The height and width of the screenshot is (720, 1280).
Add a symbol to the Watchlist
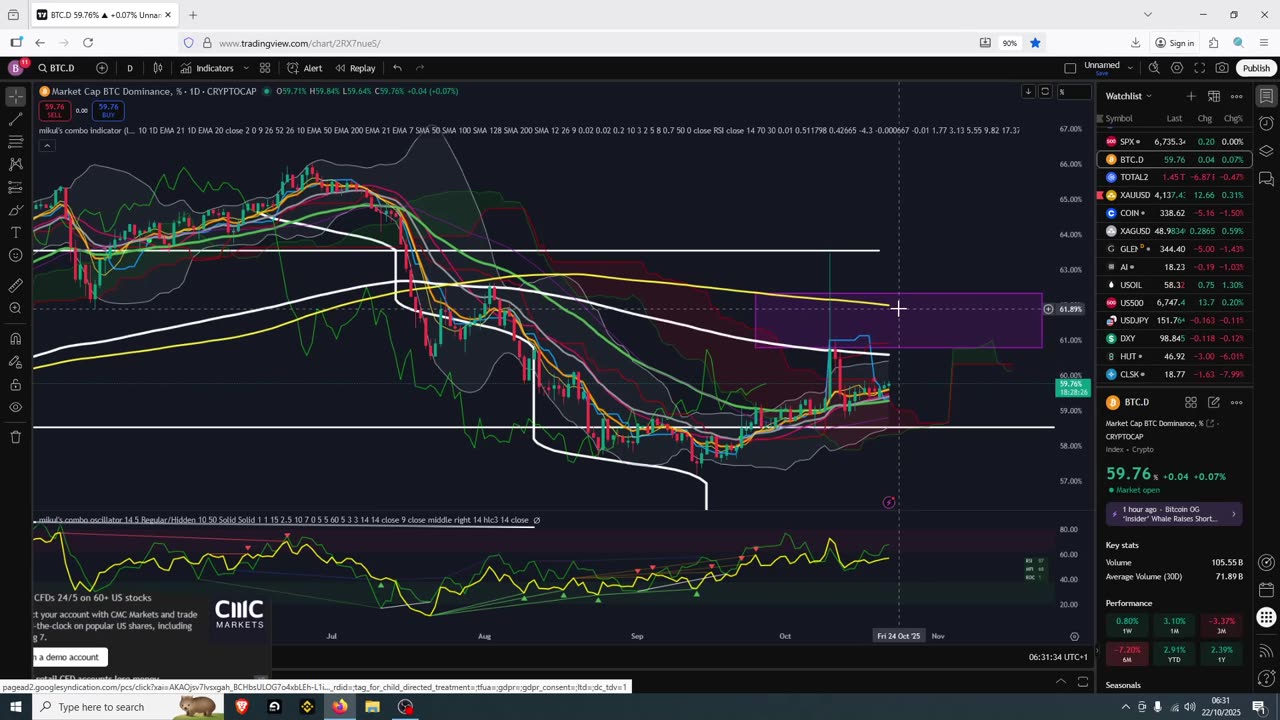pyautogui.click(x=1190, y=96)
